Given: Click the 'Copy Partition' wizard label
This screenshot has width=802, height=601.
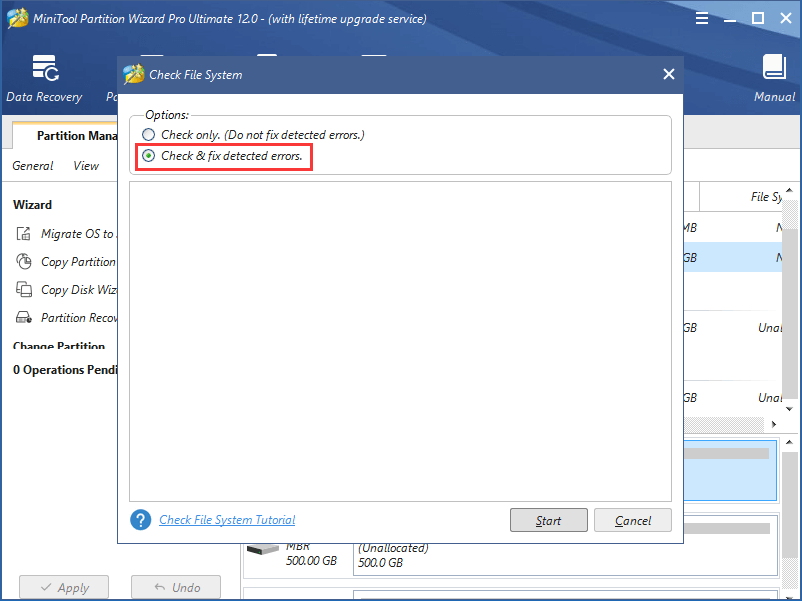Looking at the screenshot, I should tap(78, 262).
